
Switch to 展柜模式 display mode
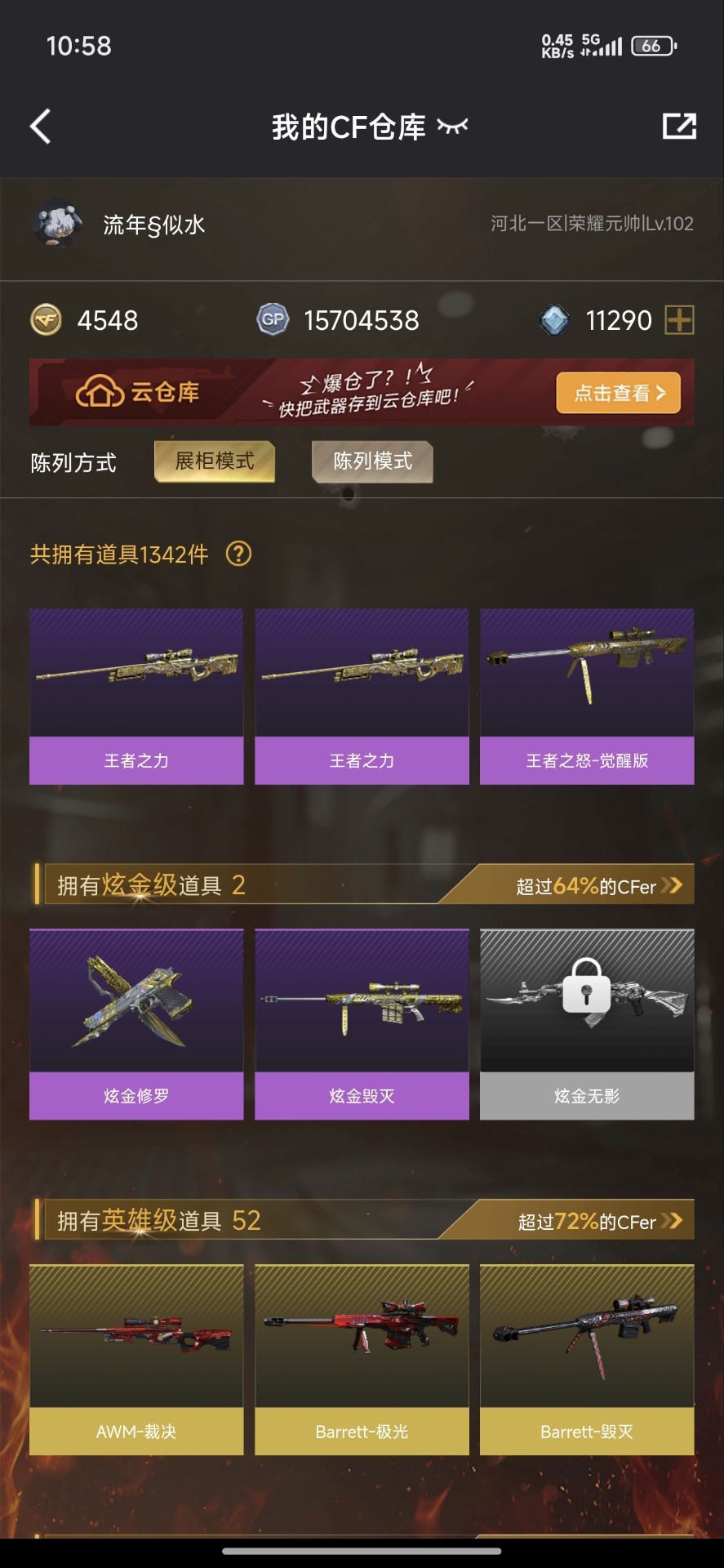[x=215, y=461]
